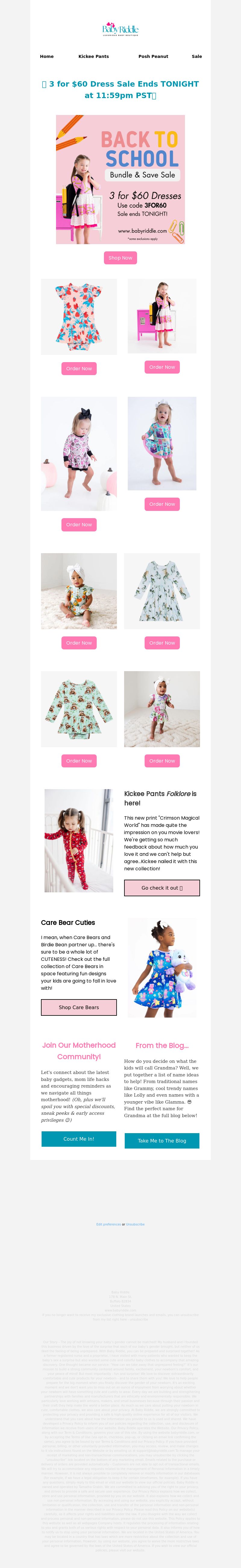Open the mint sloth print romper image
Screen dimensions: 241x1568
point(79,709)
